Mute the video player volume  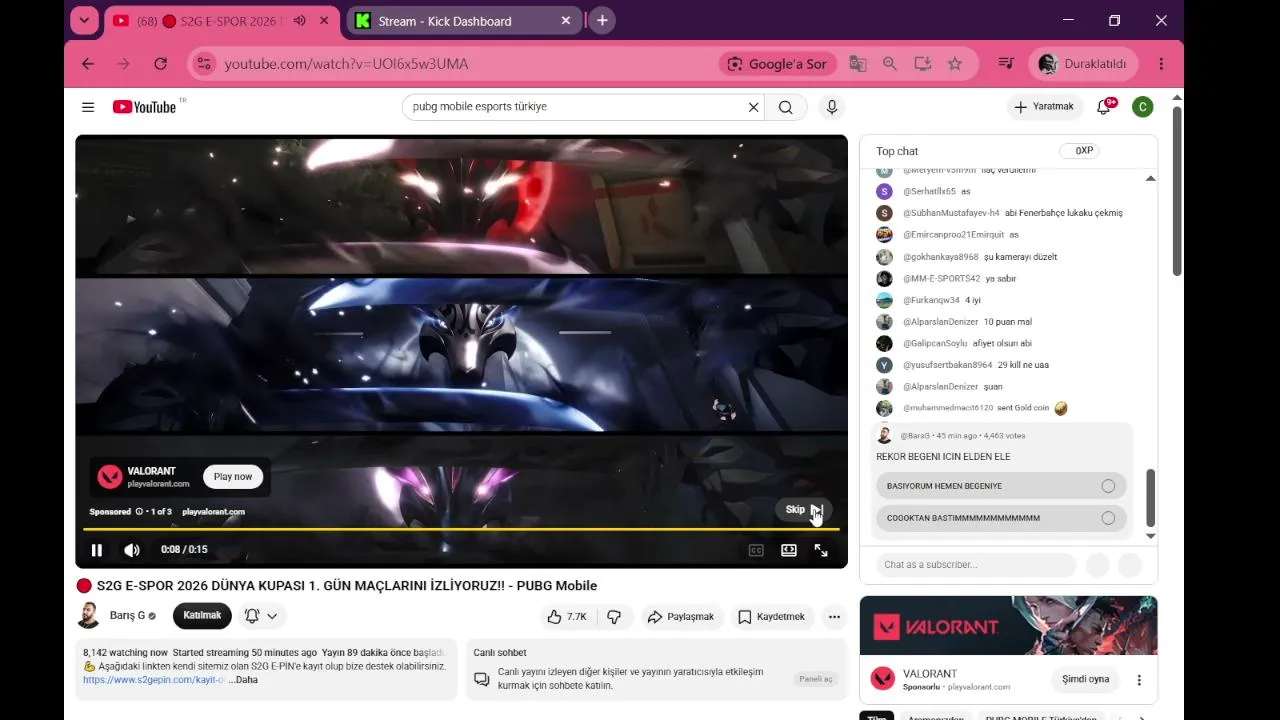pyautogui.click(x=131, y=550)
